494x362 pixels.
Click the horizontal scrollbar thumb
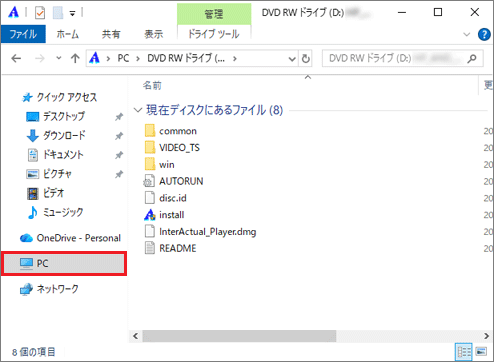point(239,336)
